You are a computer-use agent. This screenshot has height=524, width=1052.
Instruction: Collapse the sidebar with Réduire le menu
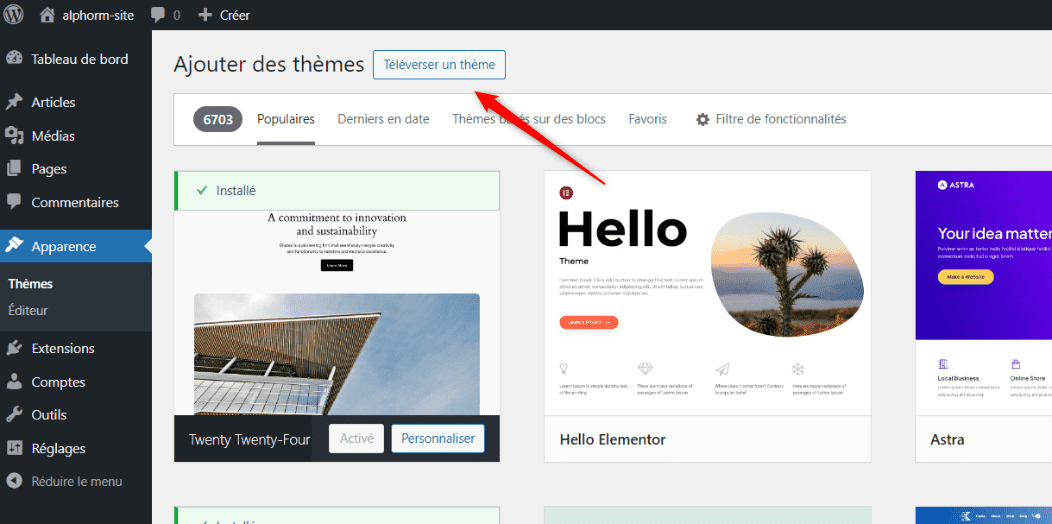76,481
